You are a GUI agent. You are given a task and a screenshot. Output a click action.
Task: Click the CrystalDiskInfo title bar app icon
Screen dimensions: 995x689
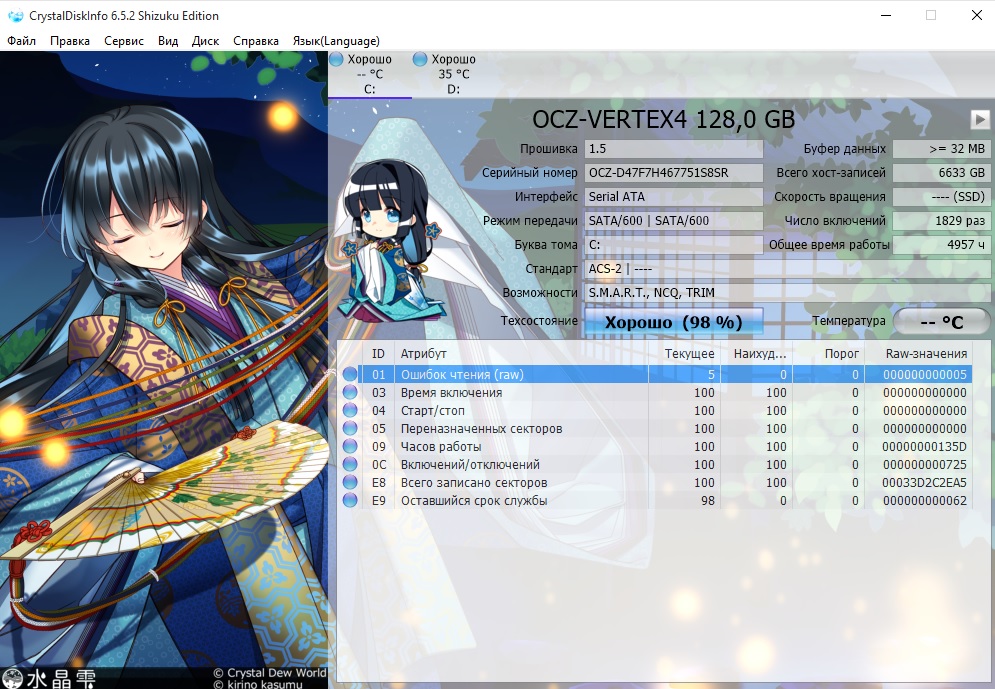click(x=15, y=16)
